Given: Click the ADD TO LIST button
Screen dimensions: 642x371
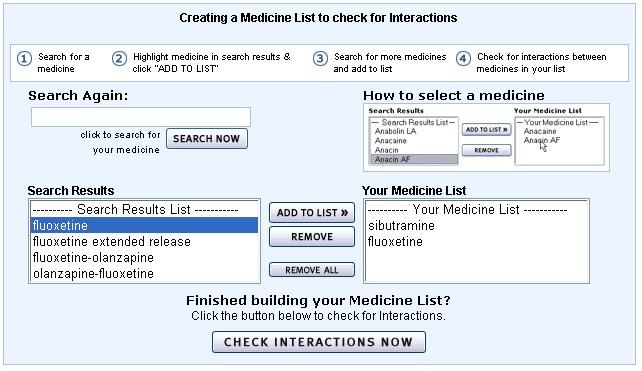Looking at the screenshot, I should [x=312, y=213].
